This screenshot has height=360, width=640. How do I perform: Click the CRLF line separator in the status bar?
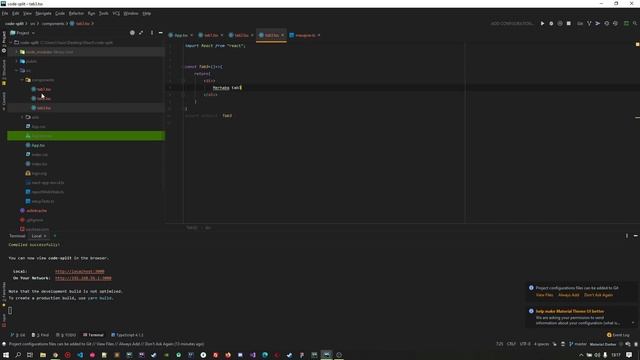[x=511, y=344]
